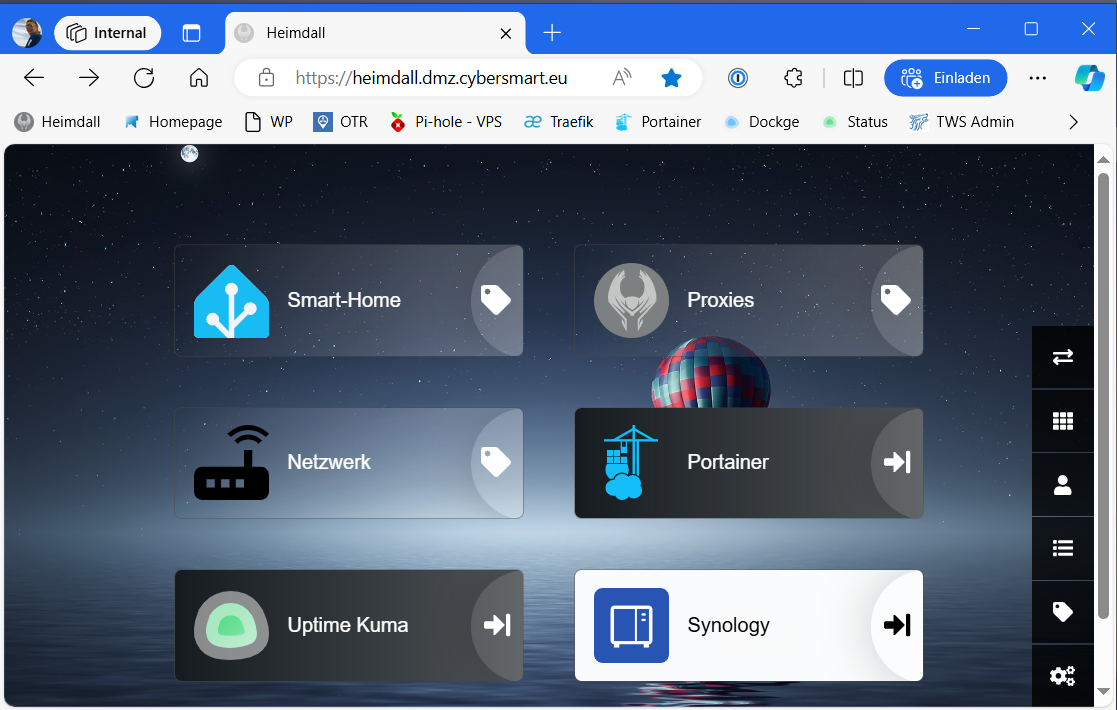Open the 1Password extension icon
This screenshot has width=1117, height=710.
point(738,78)
